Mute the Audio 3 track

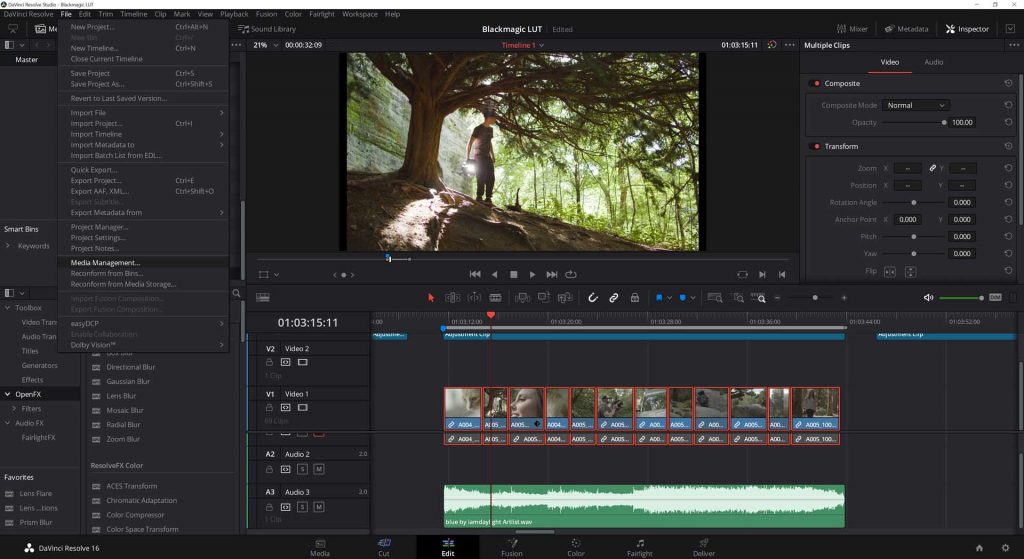tap(319, 507)
